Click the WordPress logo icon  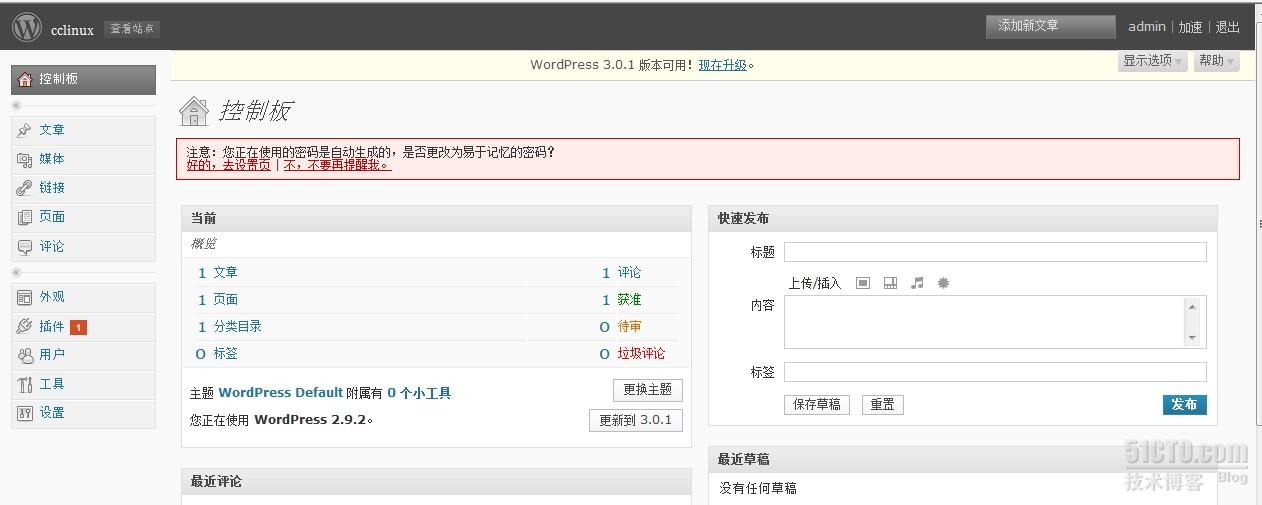[27, 27]
